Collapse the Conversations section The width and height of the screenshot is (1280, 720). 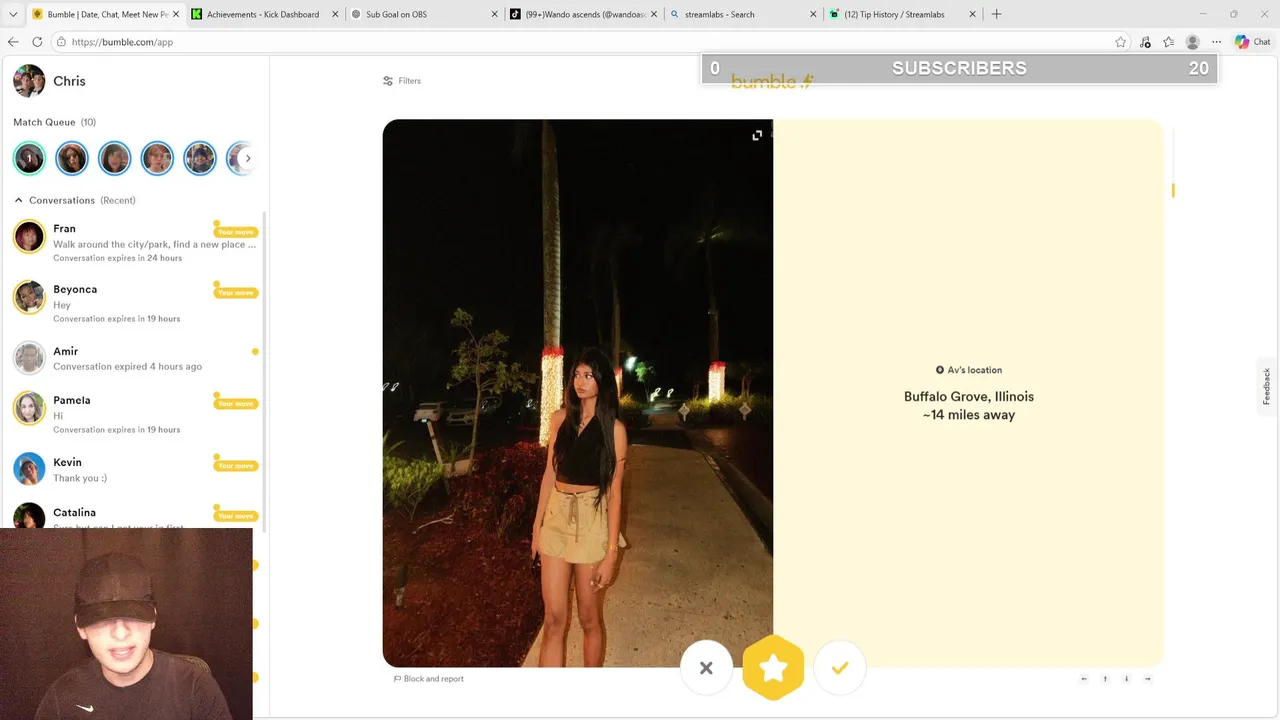18,200
